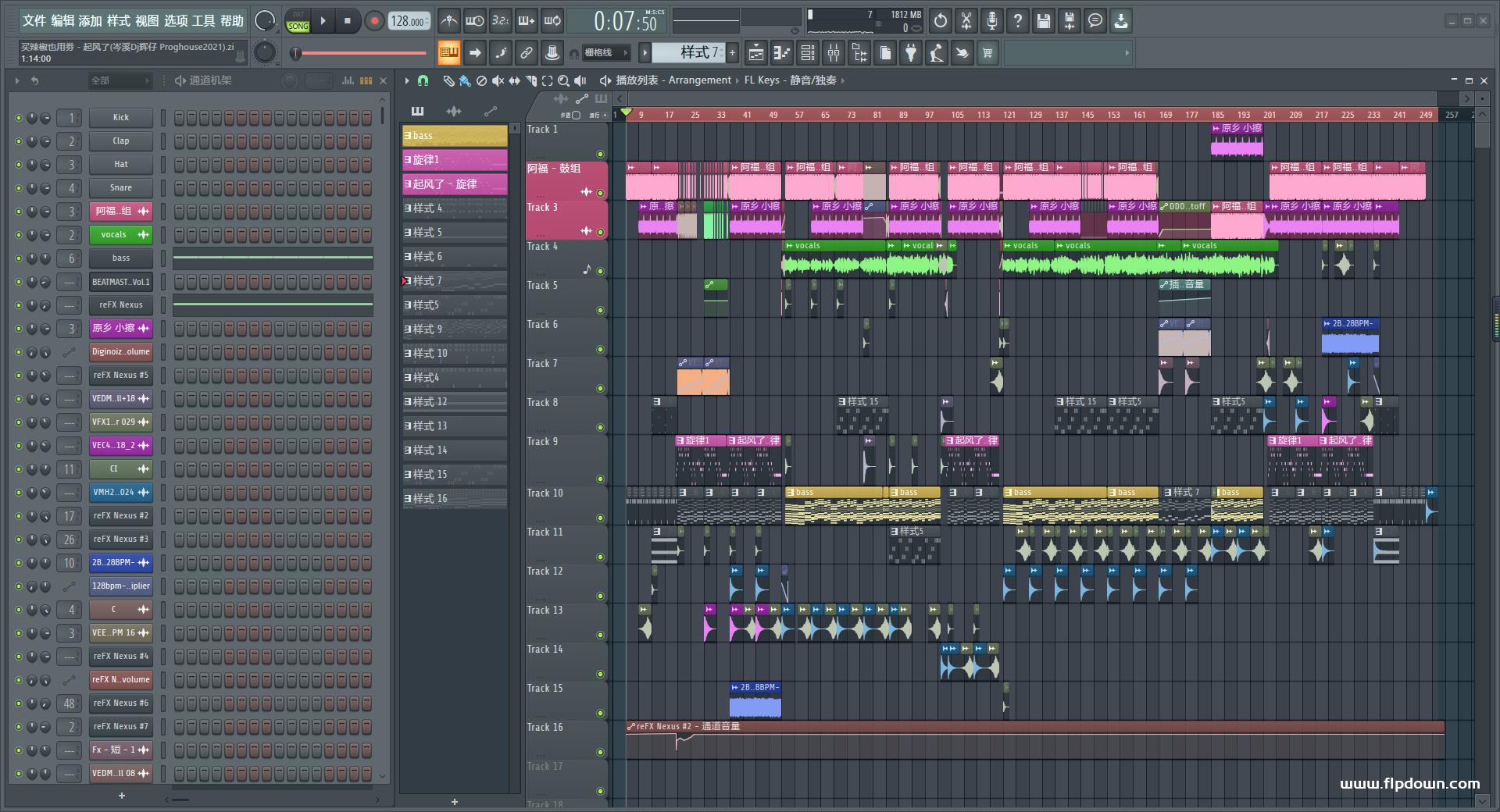Image resolution: width=1500 pixels, height=812 pixels.
Task: Open the audio editor scissors icon
Action: [966, 21]
